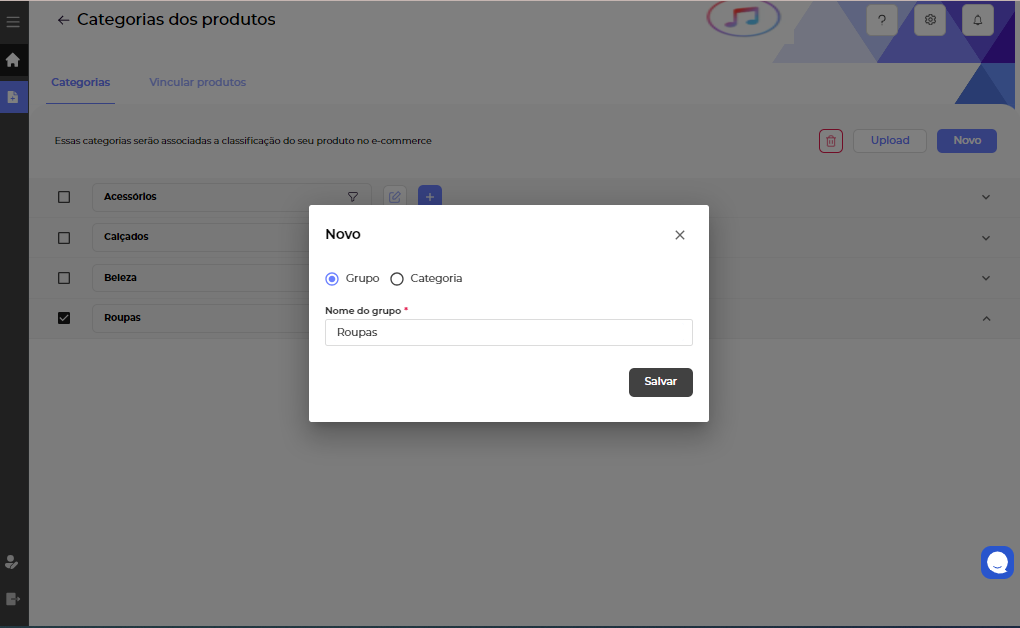Close the Novo dialog
Image resolution: width=1020 pixels, height=628 pixels.
680,235
